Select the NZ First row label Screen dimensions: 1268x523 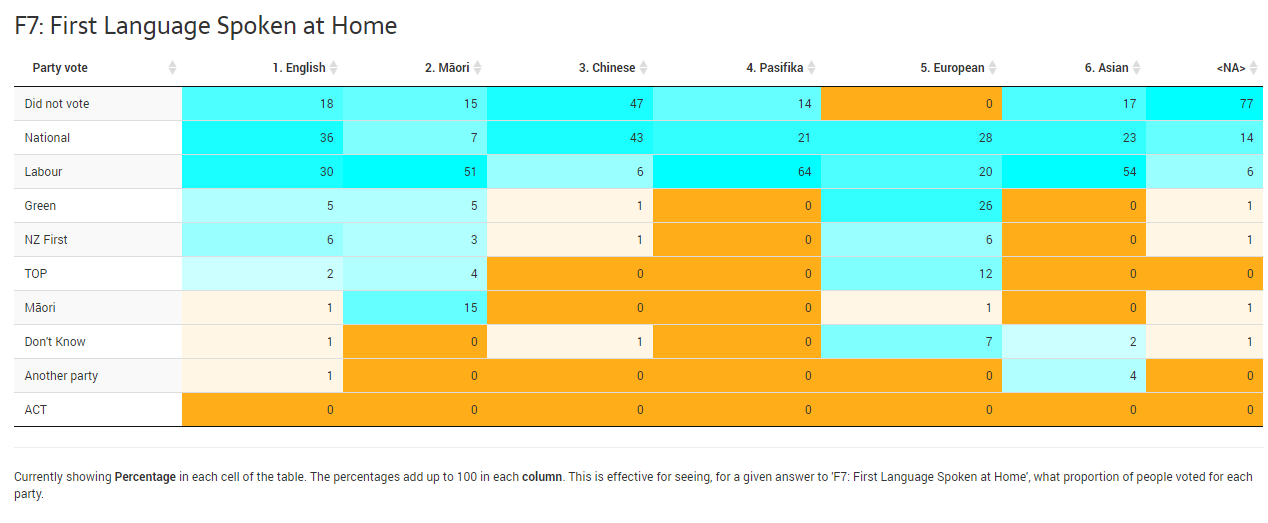pyautogui.click(x=46, y=240)
